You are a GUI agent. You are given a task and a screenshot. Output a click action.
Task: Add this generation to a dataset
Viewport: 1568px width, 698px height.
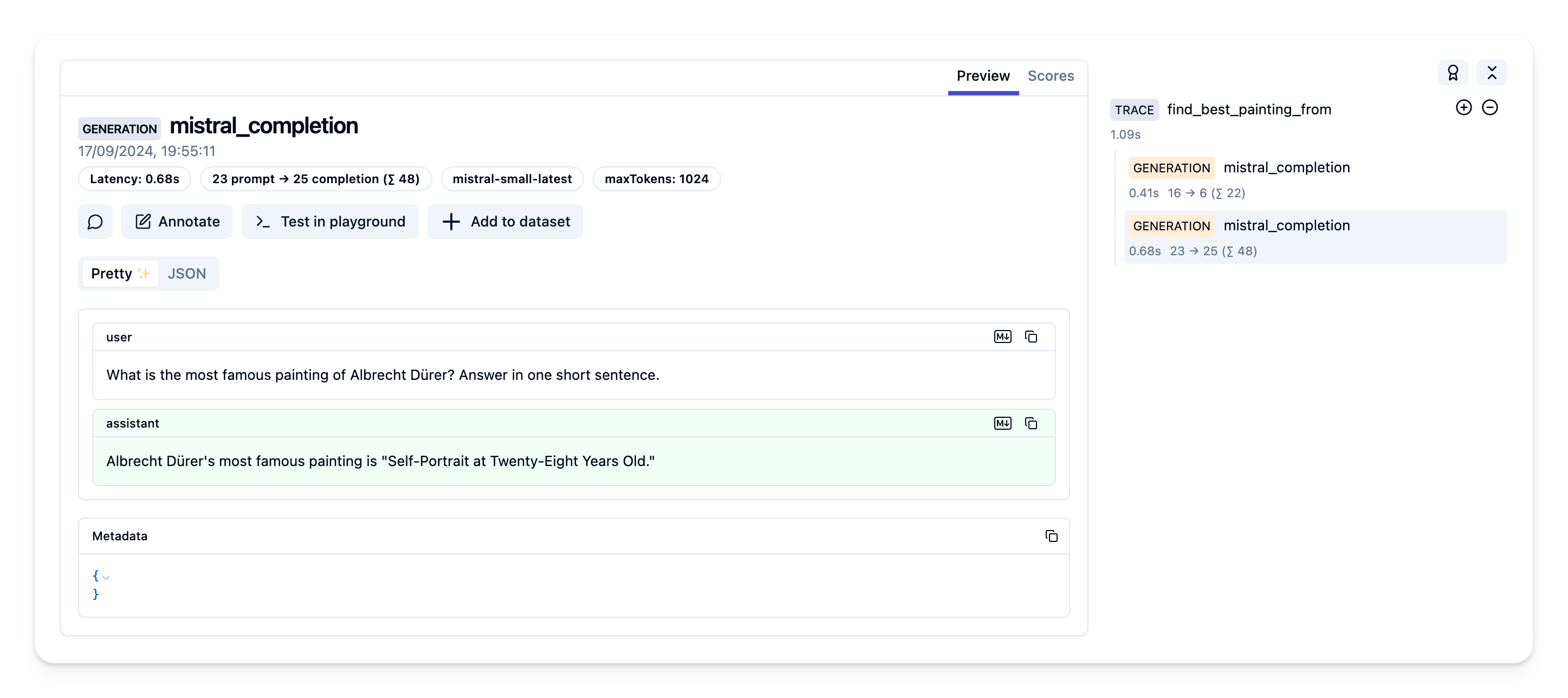(505, 222)
